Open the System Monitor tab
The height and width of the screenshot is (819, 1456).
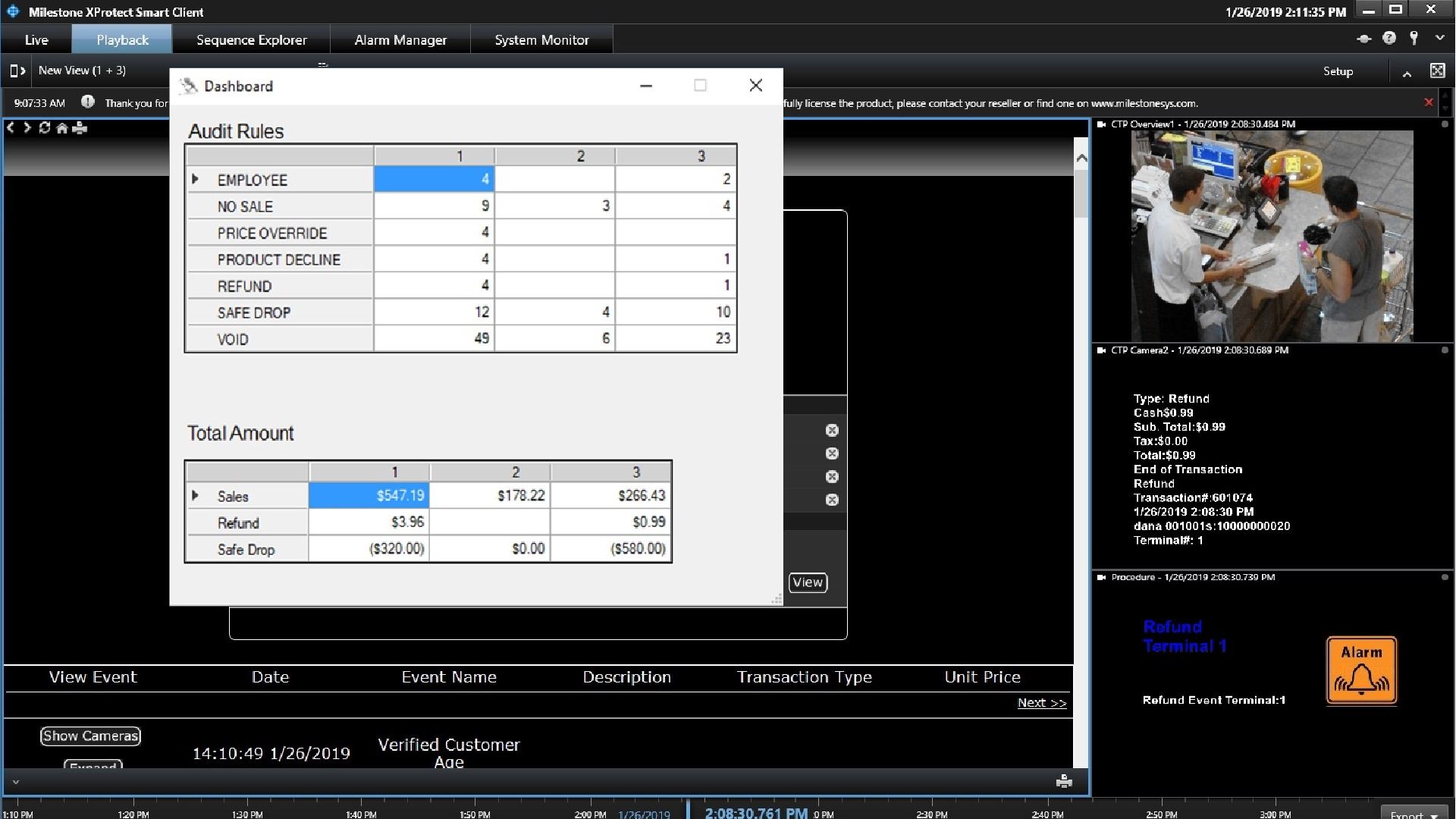[541, 39]
